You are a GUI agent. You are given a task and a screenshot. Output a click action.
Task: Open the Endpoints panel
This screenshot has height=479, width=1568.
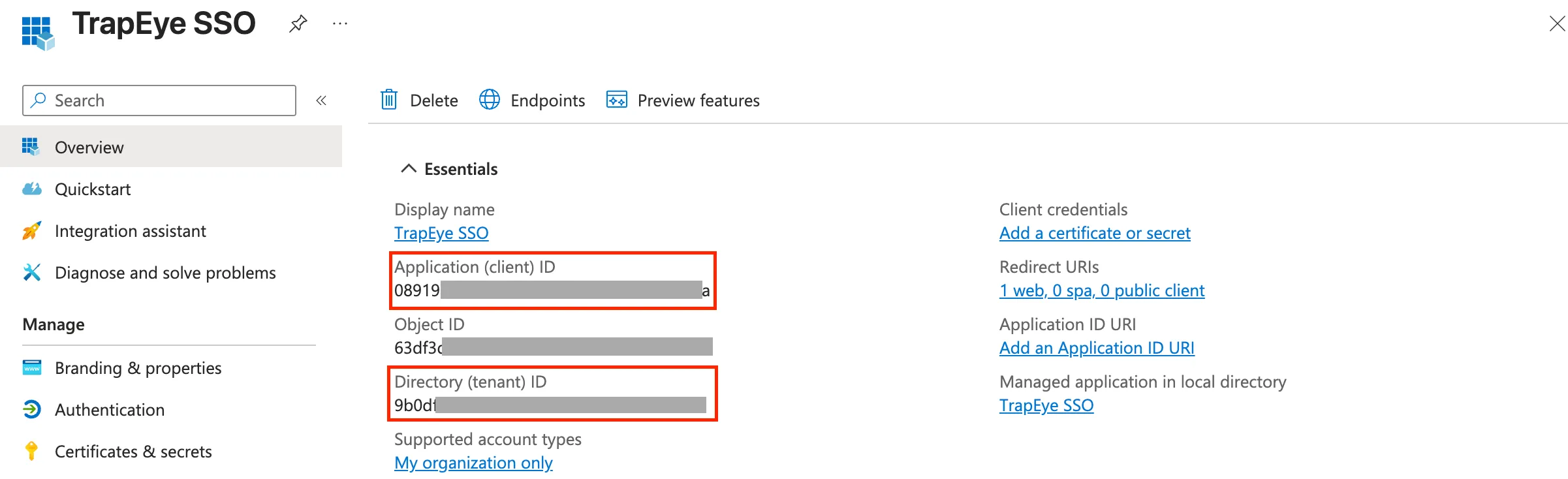532,100
